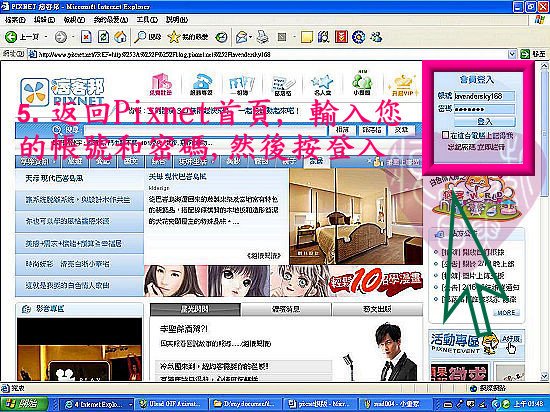Click the MORE link in announcements panel
550x412 pixels.
506,312
